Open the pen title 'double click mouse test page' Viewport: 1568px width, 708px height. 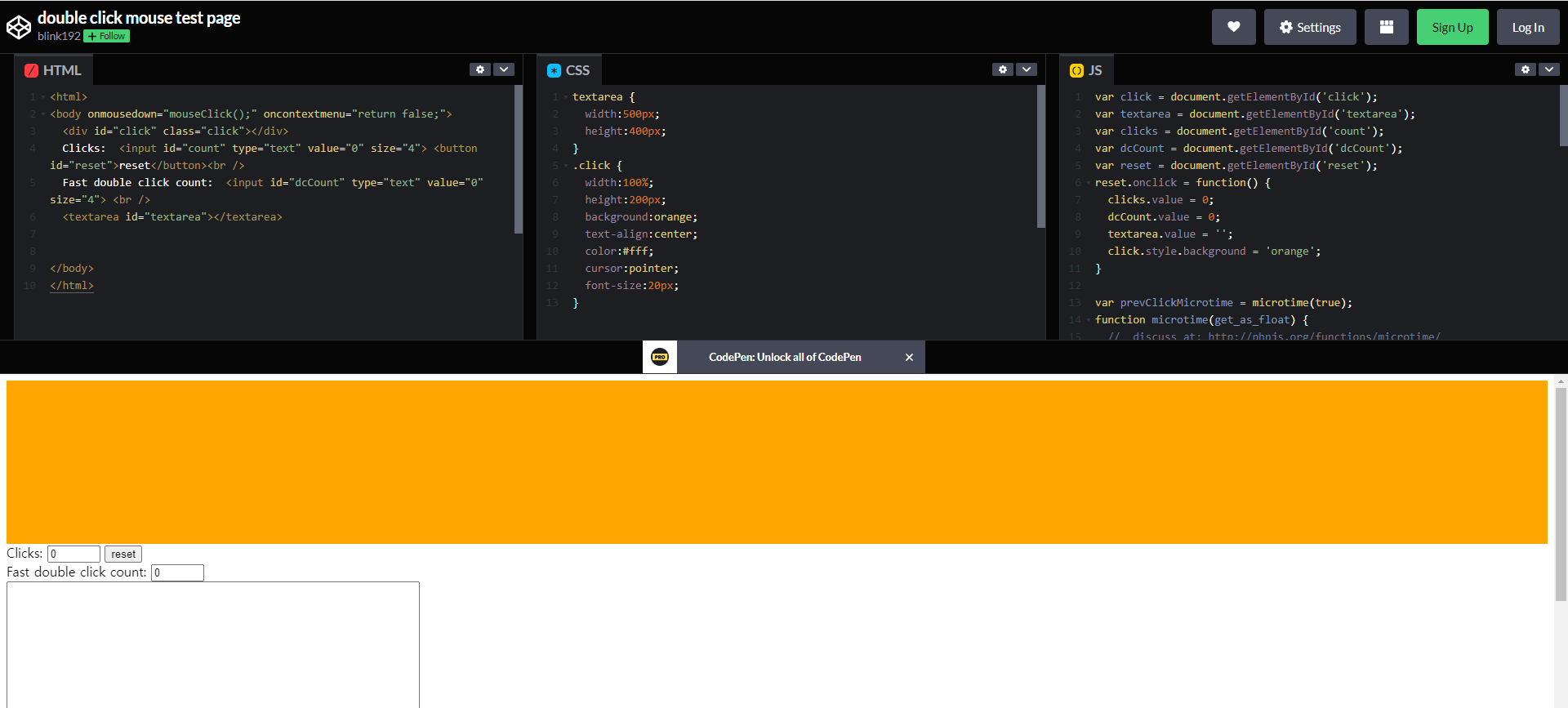(139, 18)
